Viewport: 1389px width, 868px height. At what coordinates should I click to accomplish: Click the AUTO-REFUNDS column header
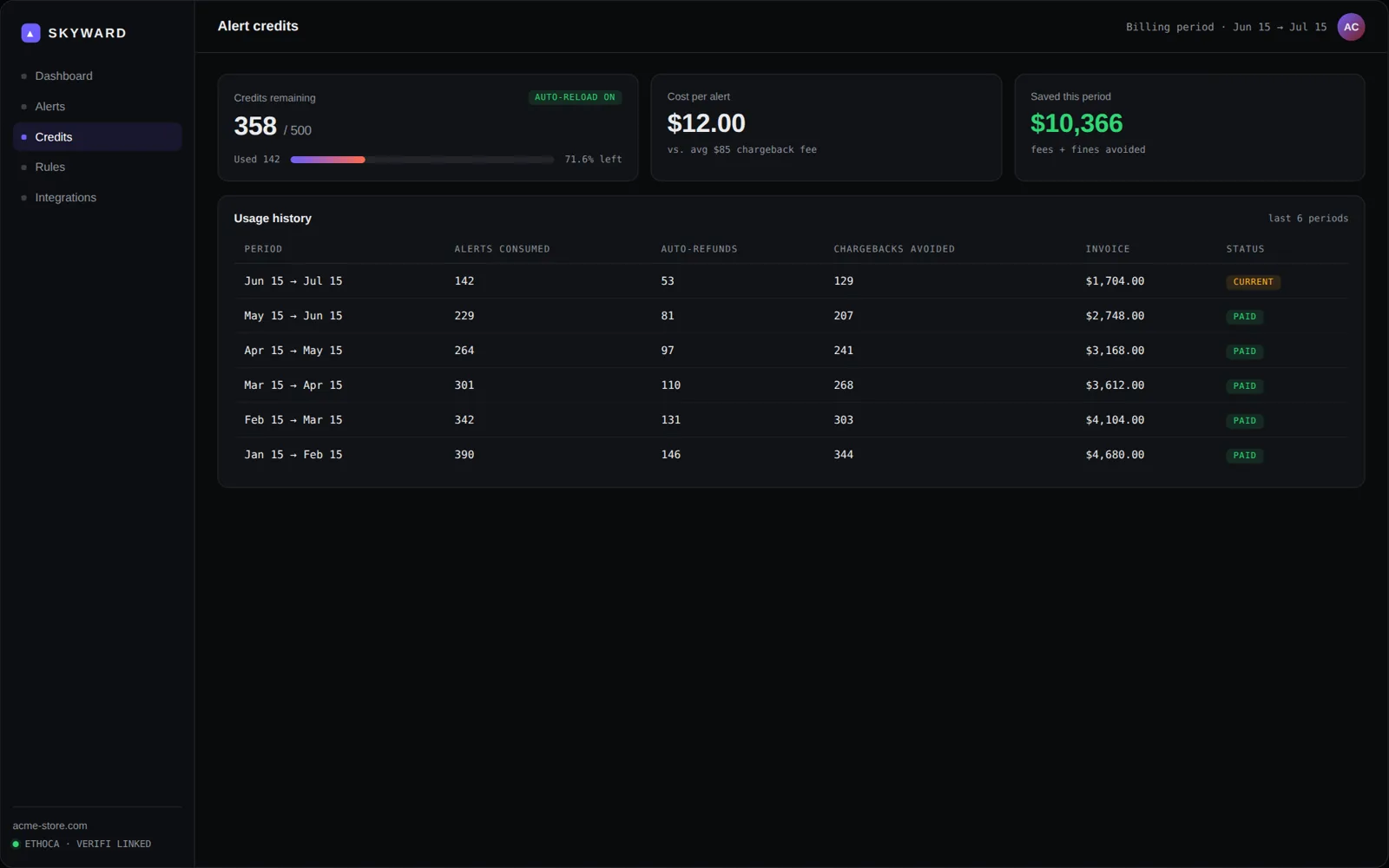click(x=699, y=249)
